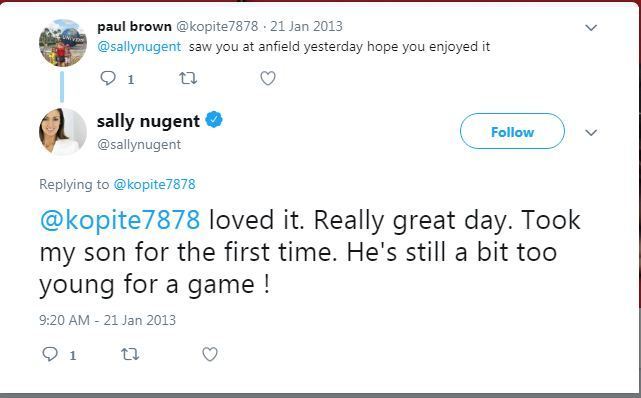Click reply icon on paul brown's tweet
641x398 pixels.
(x=108, y=78)
